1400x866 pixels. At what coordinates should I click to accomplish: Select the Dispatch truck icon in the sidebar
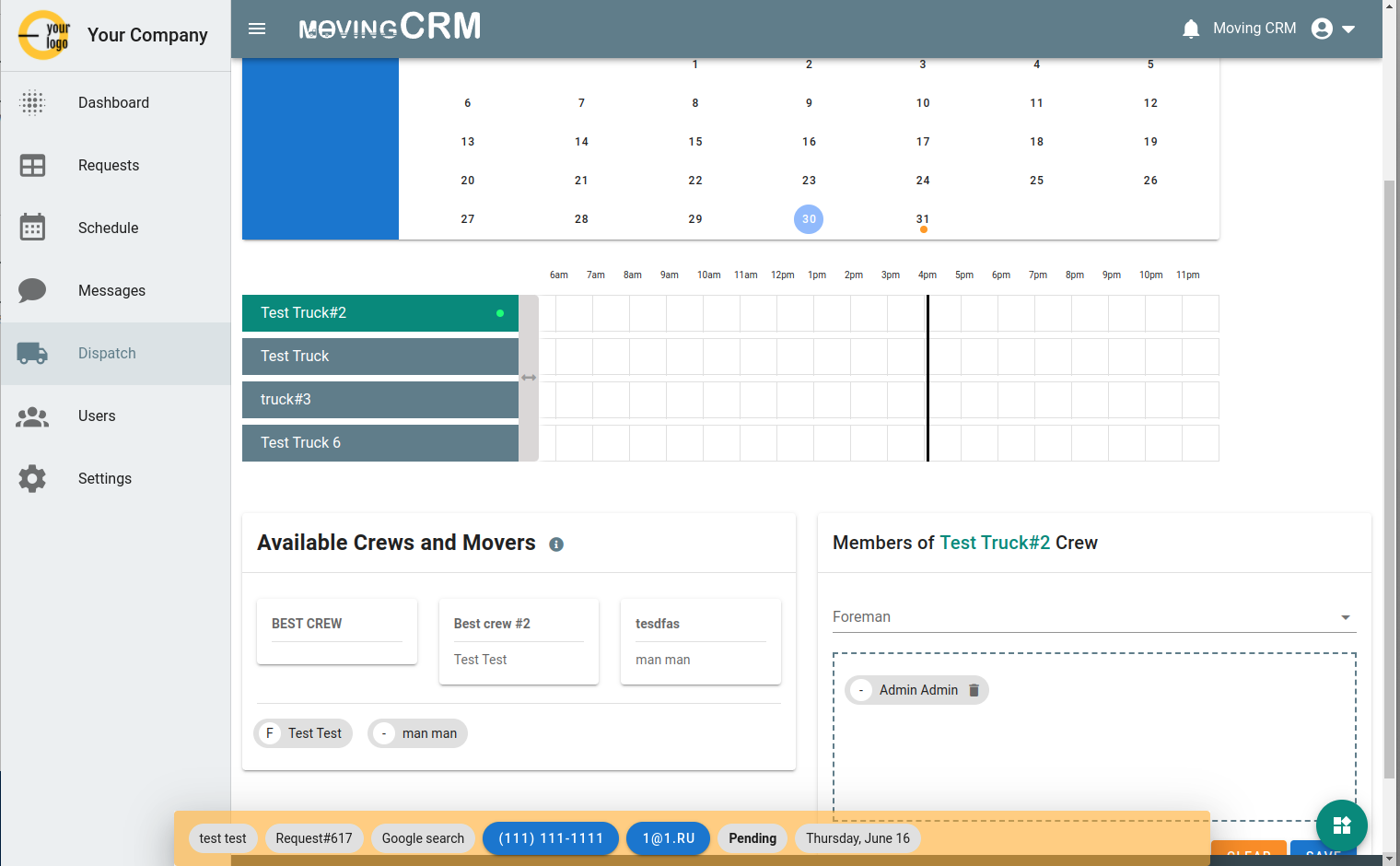32,353
